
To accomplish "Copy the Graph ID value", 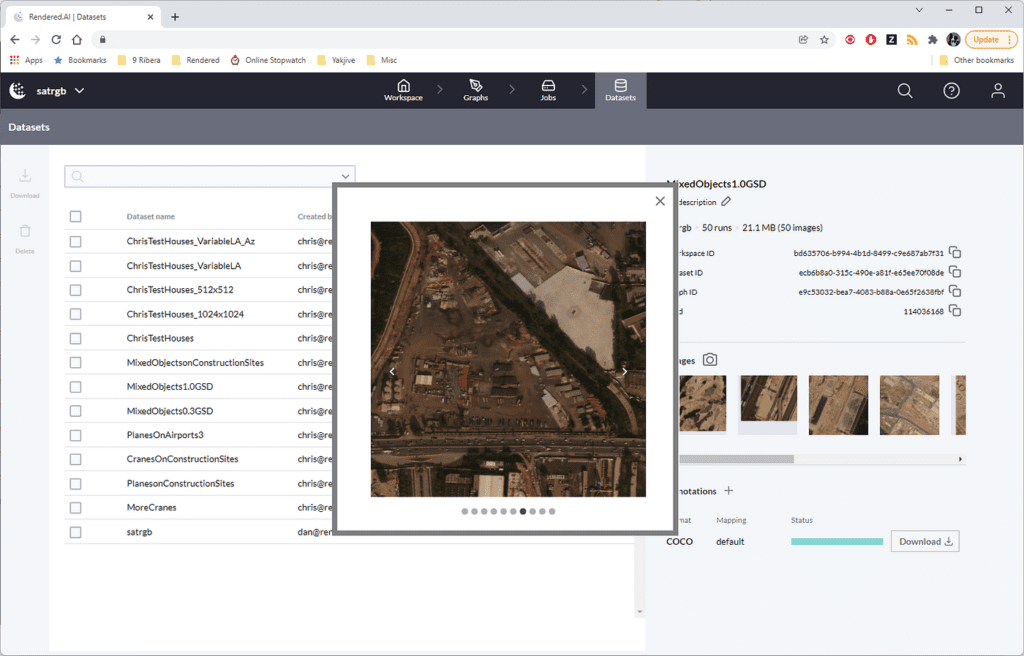I will (955, 291).
